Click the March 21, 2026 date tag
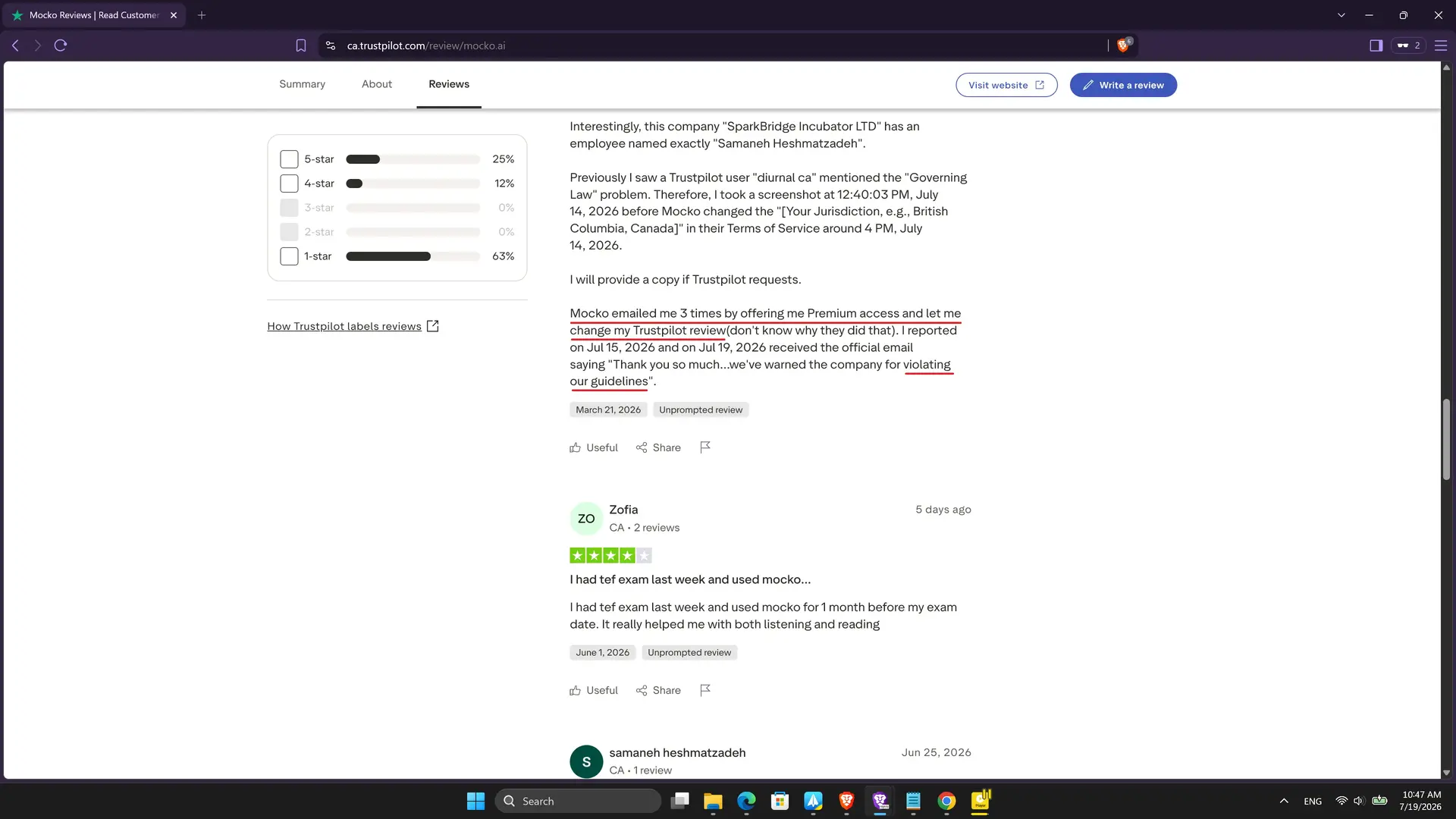The image size is (1456, 819). [608, 409]
